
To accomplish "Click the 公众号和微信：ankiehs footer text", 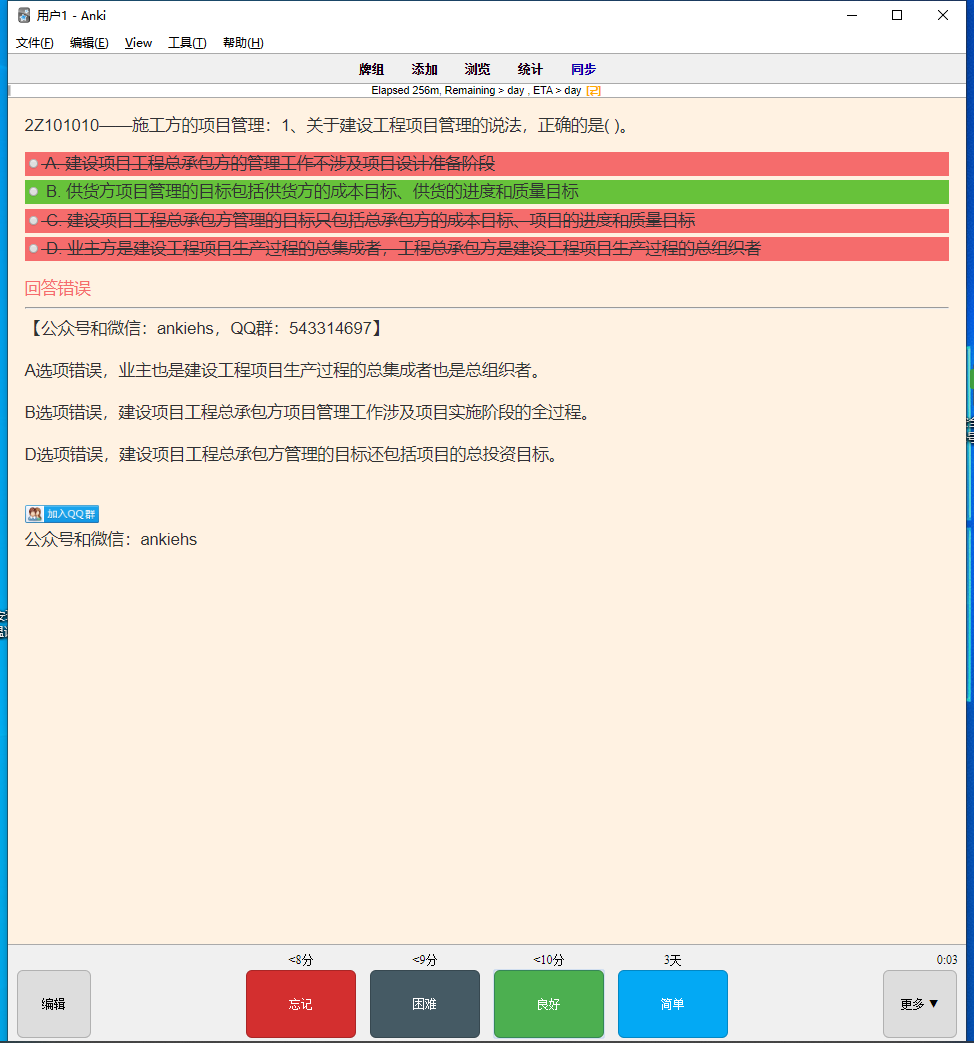I will 111,539.
